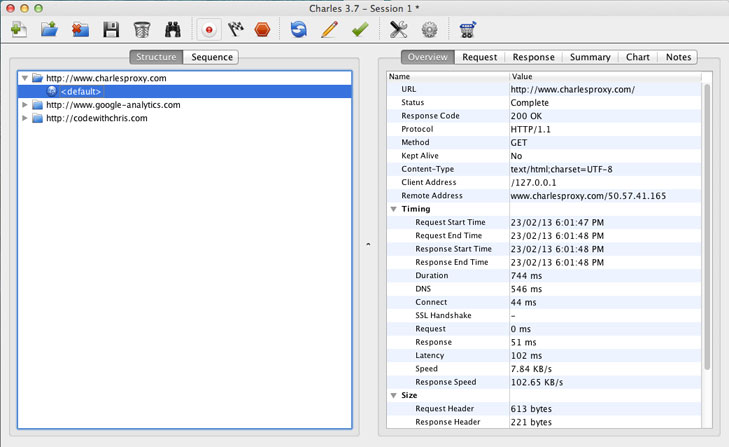Open the Overview tab
Screen dimensions: 729x447
point(428,57)
